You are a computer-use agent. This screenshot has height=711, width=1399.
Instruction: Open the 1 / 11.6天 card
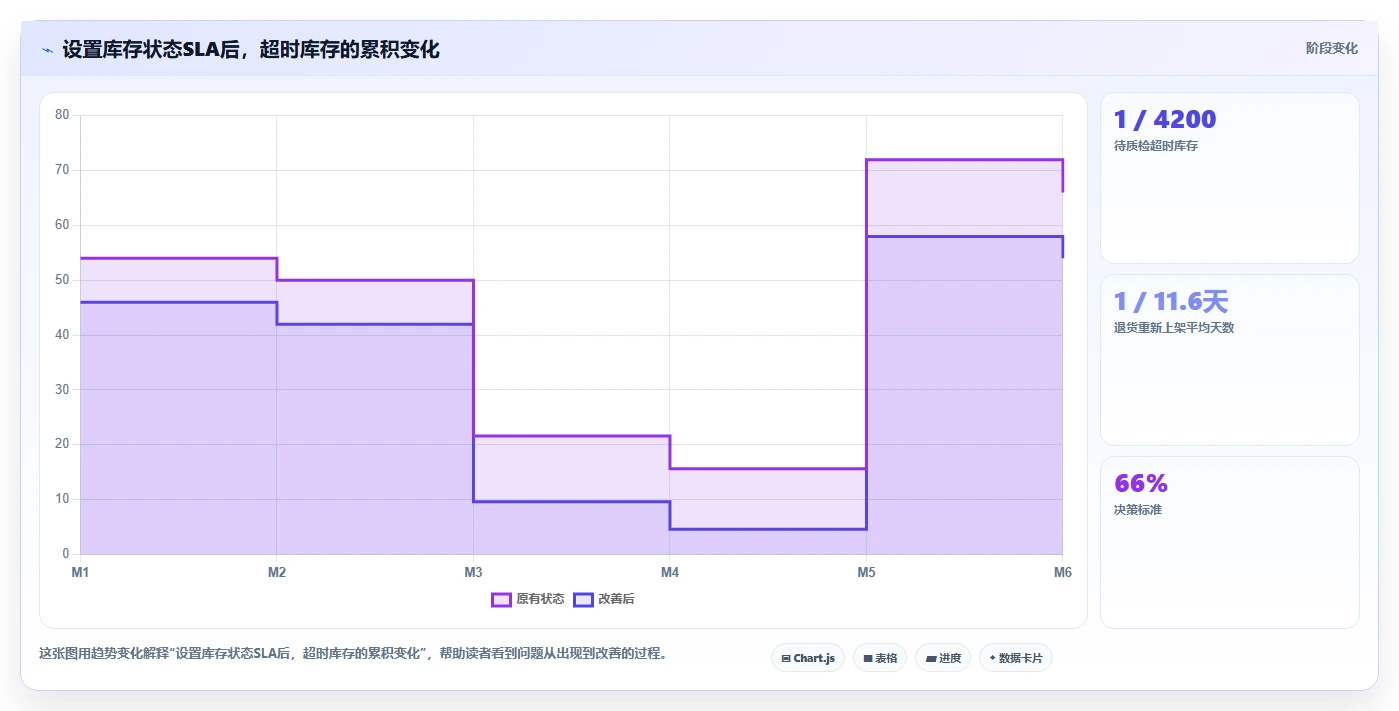(x=1229, y=360)
